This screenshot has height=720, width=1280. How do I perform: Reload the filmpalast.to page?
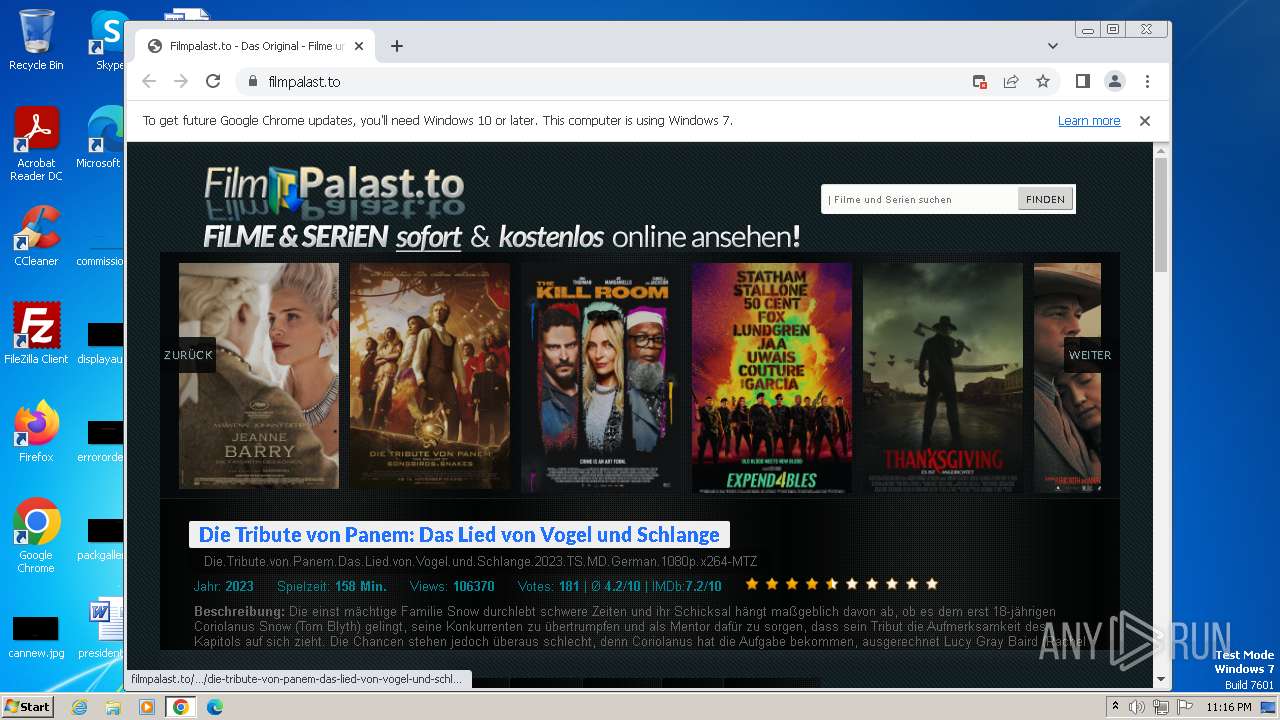tap(213, 81)
